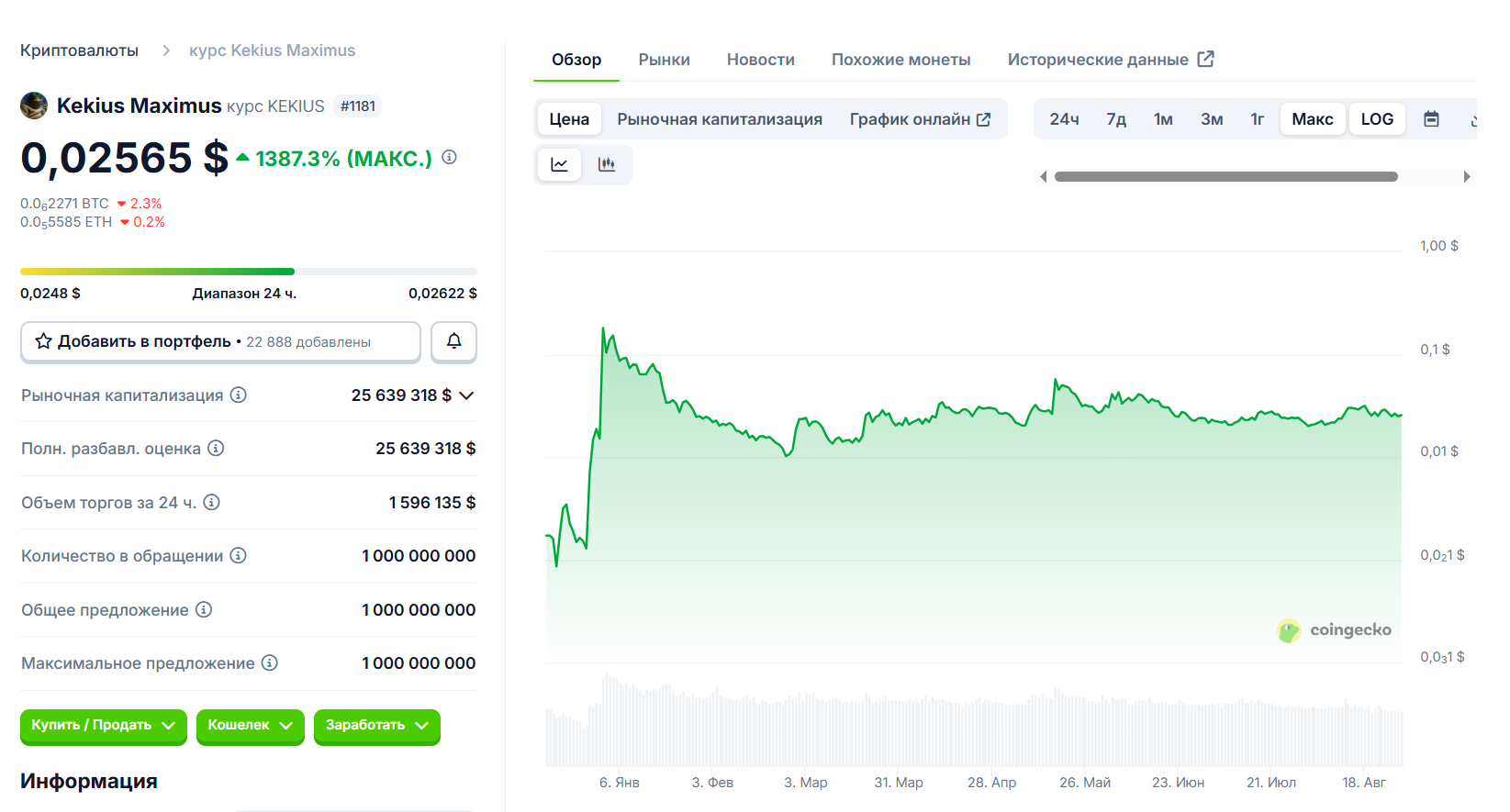1510x812 pixels.
Task: Open the calendar date range picker
Action: click(1431, 119)
